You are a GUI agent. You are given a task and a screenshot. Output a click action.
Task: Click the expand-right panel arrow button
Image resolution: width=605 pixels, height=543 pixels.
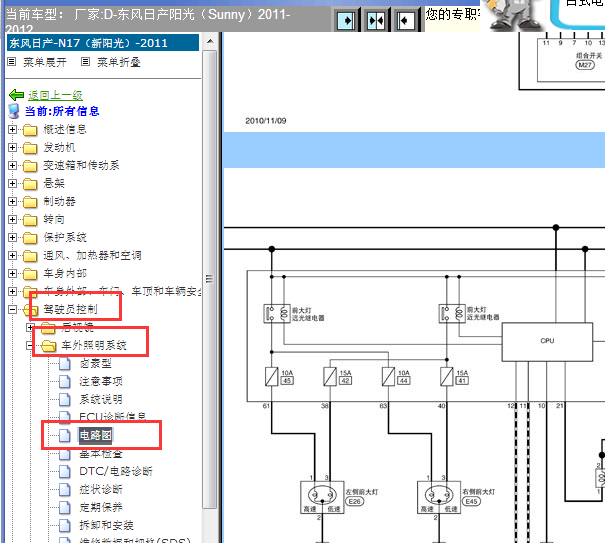click(x=346, y=20)
